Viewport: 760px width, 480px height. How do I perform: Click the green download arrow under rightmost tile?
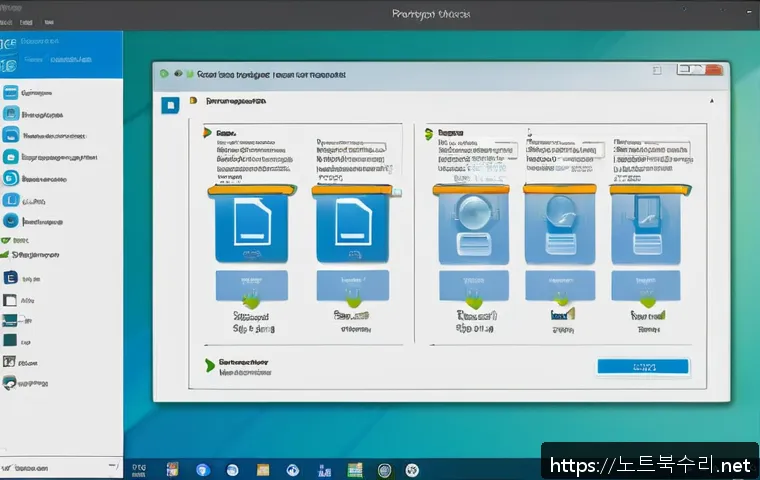(x=647, y=299)
